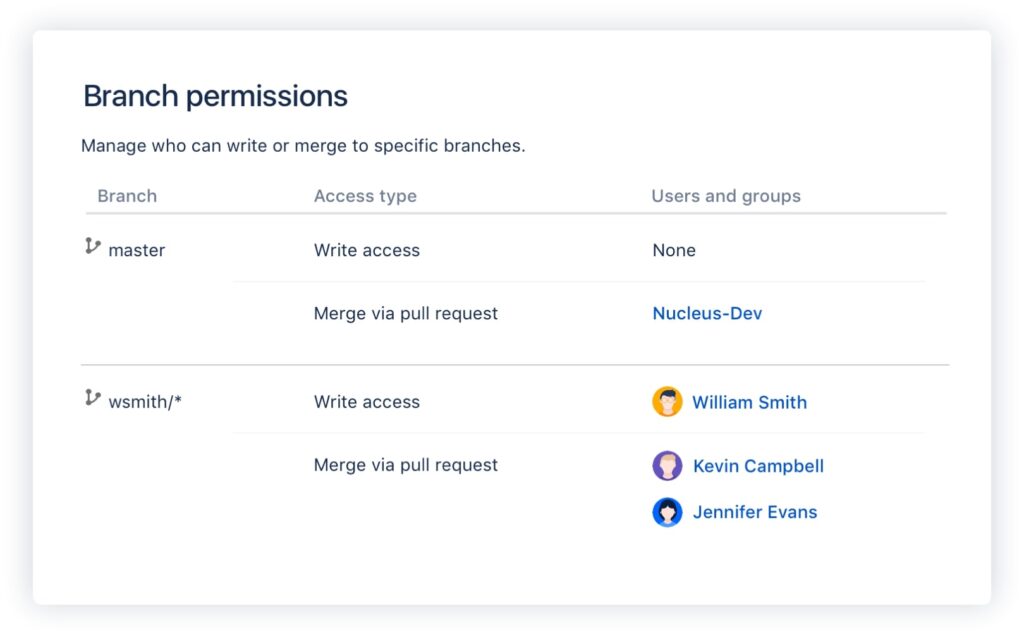Viewport: 1024px width, 635px height.
Task: Click William Smith's avatar icon
Action: pos(668,402)
